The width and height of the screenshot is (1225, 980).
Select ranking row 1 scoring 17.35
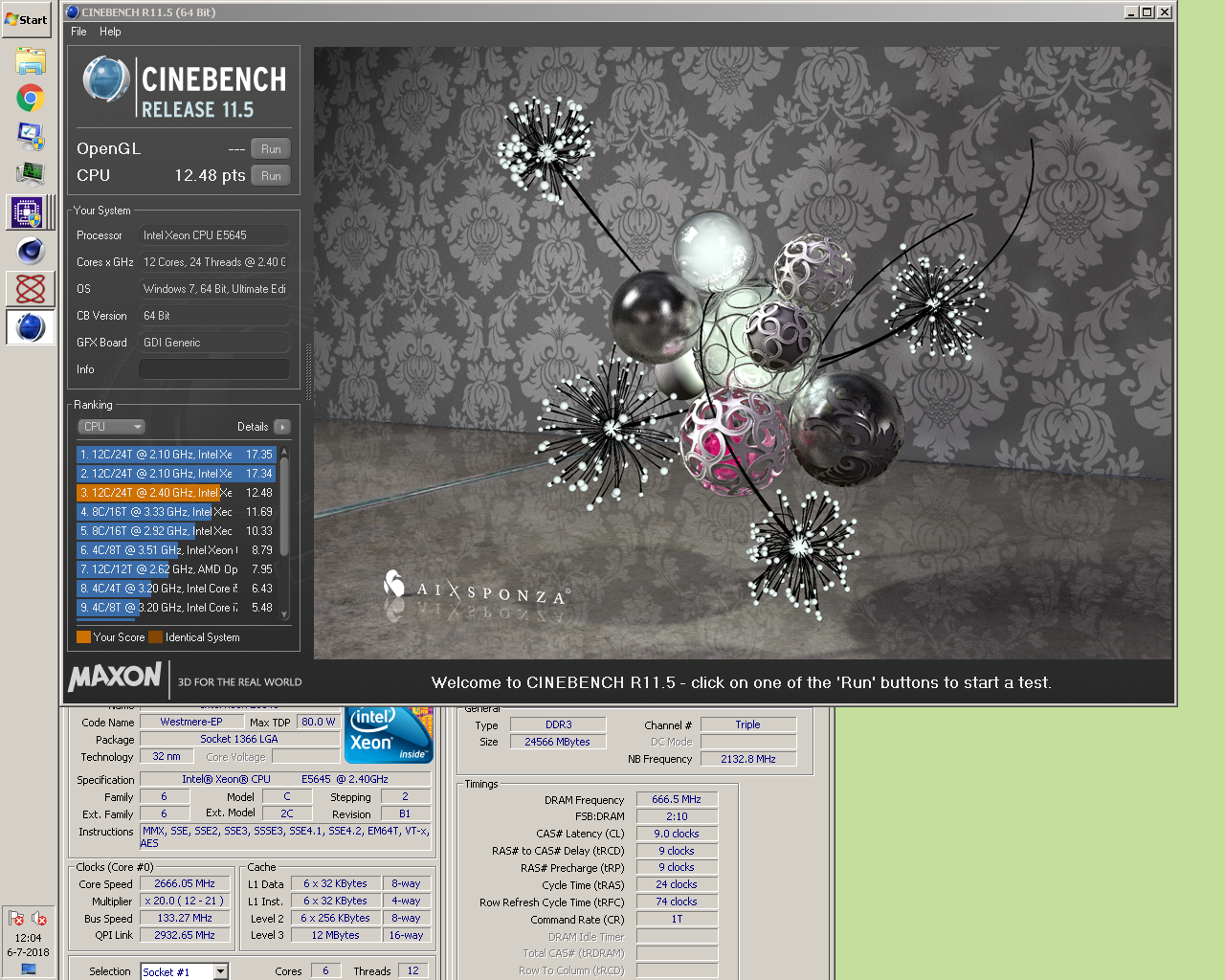coord(176,455)
